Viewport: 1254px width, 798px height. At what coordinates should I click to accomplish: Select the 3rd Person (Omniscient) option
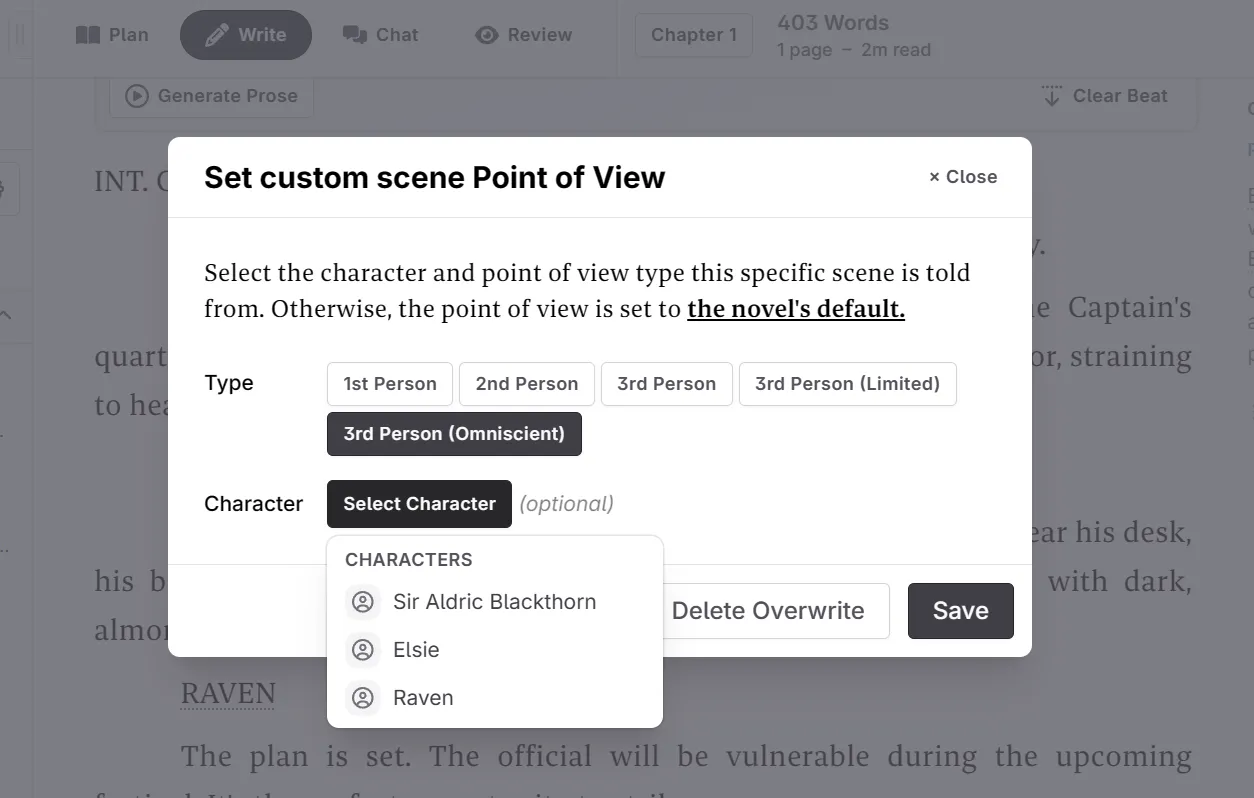click(x=454, y=434)
